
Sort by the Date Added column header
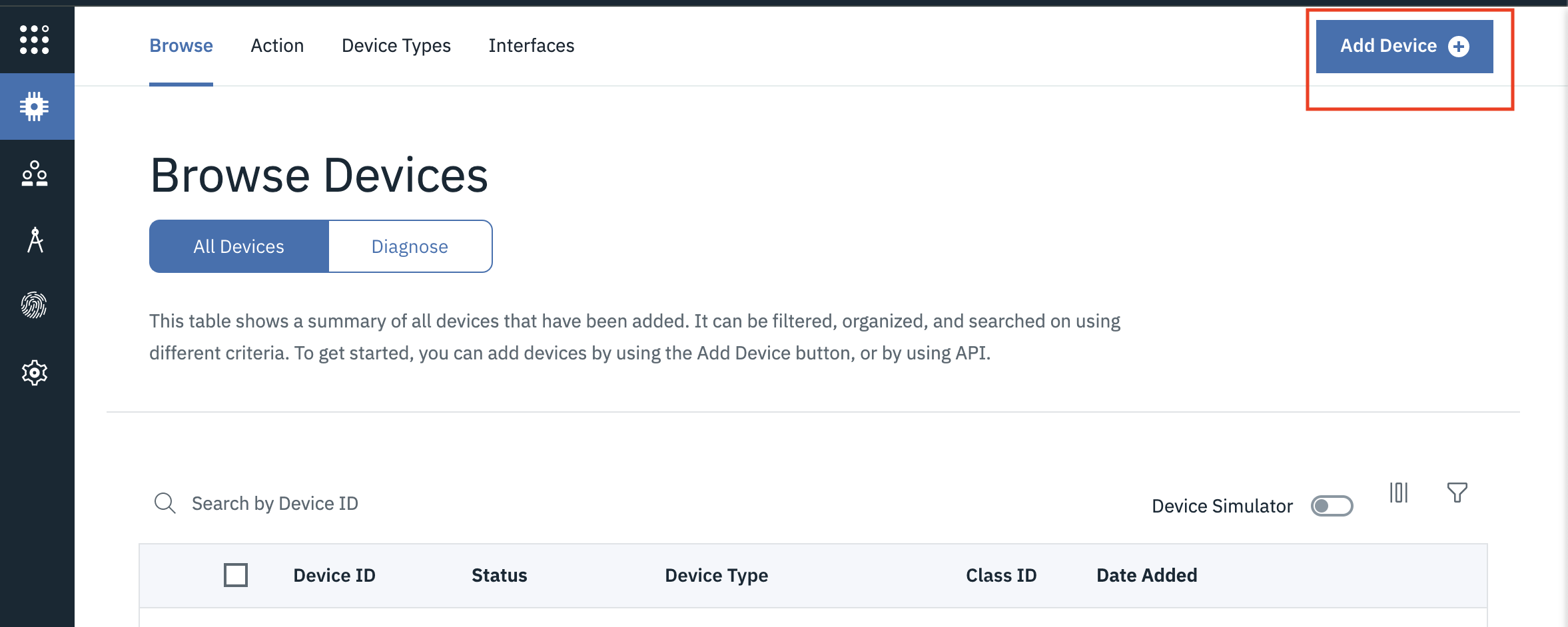(x=1147, y=575)
